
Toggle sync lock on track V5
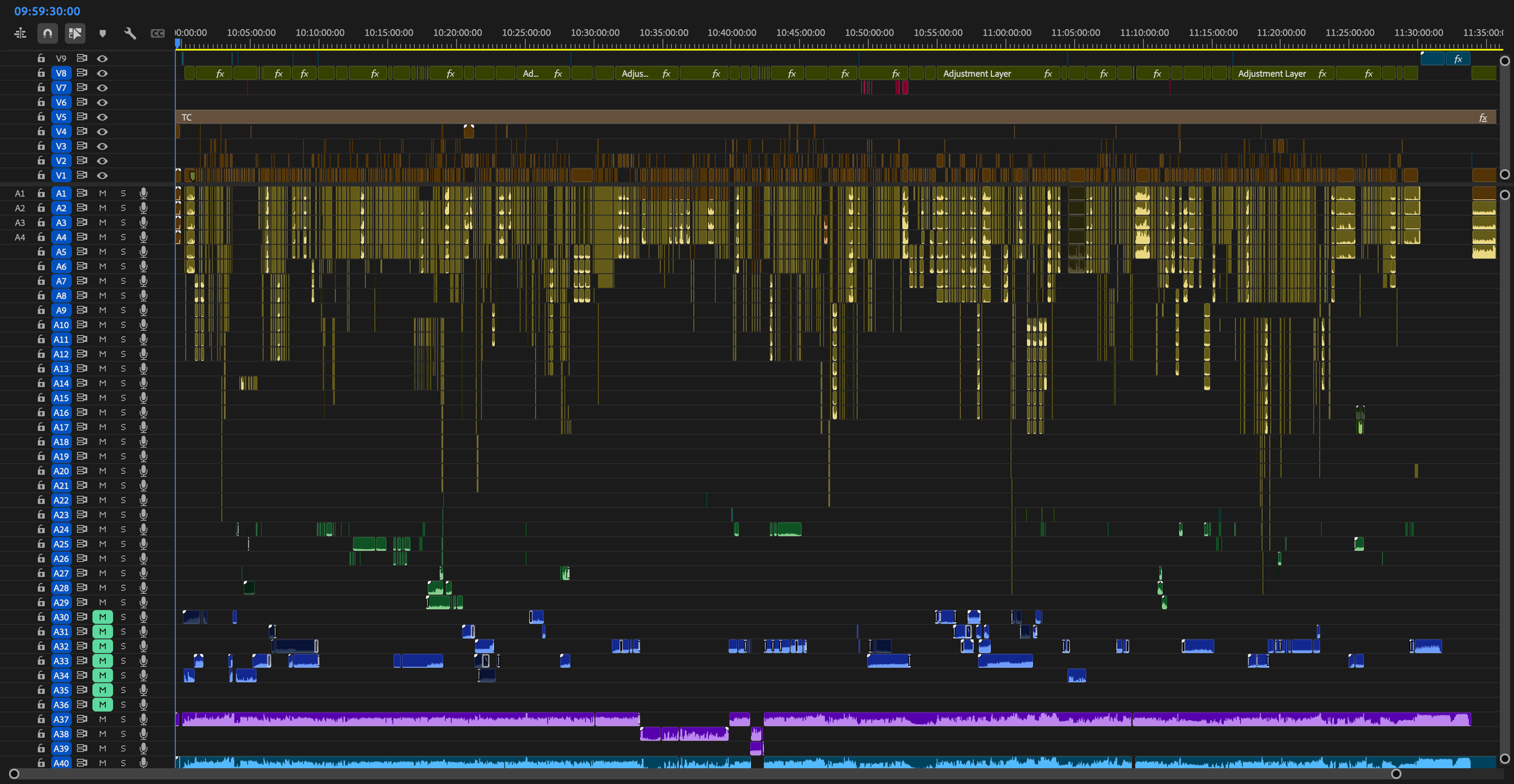(82, 117)
